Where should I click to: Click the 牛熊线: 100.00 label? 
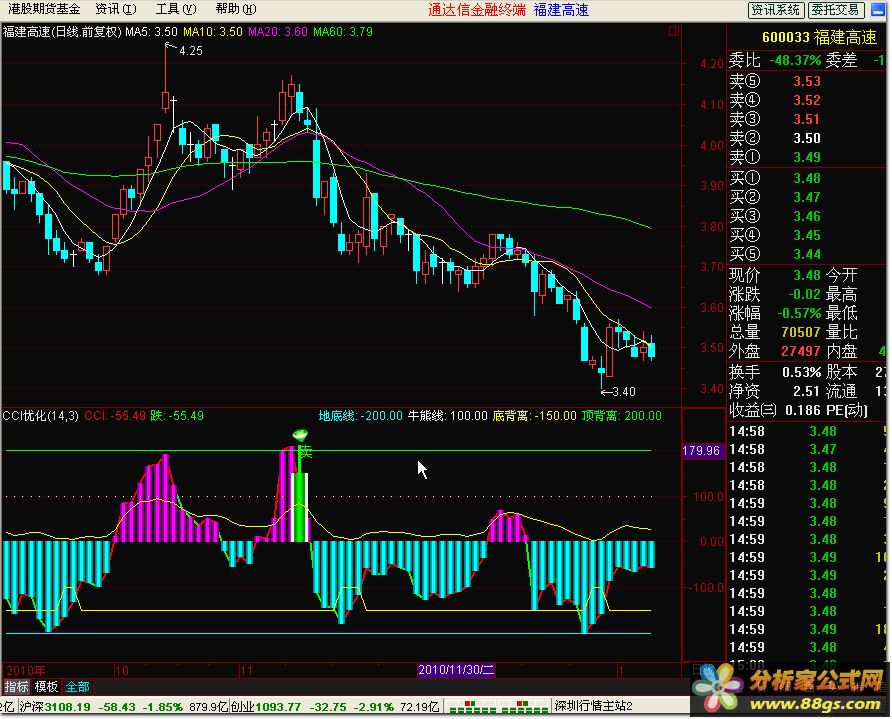coord(448,416)
